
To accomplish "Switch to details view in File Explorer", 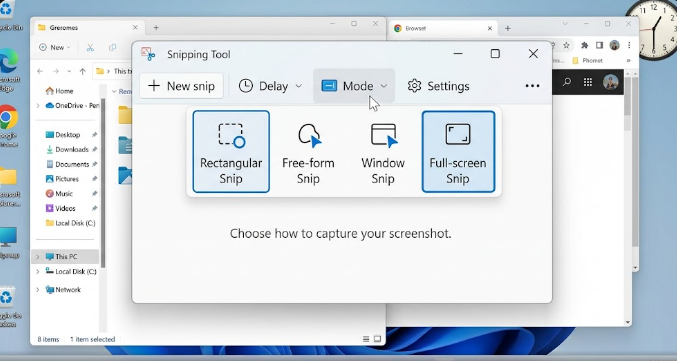I will pos(366,339).
